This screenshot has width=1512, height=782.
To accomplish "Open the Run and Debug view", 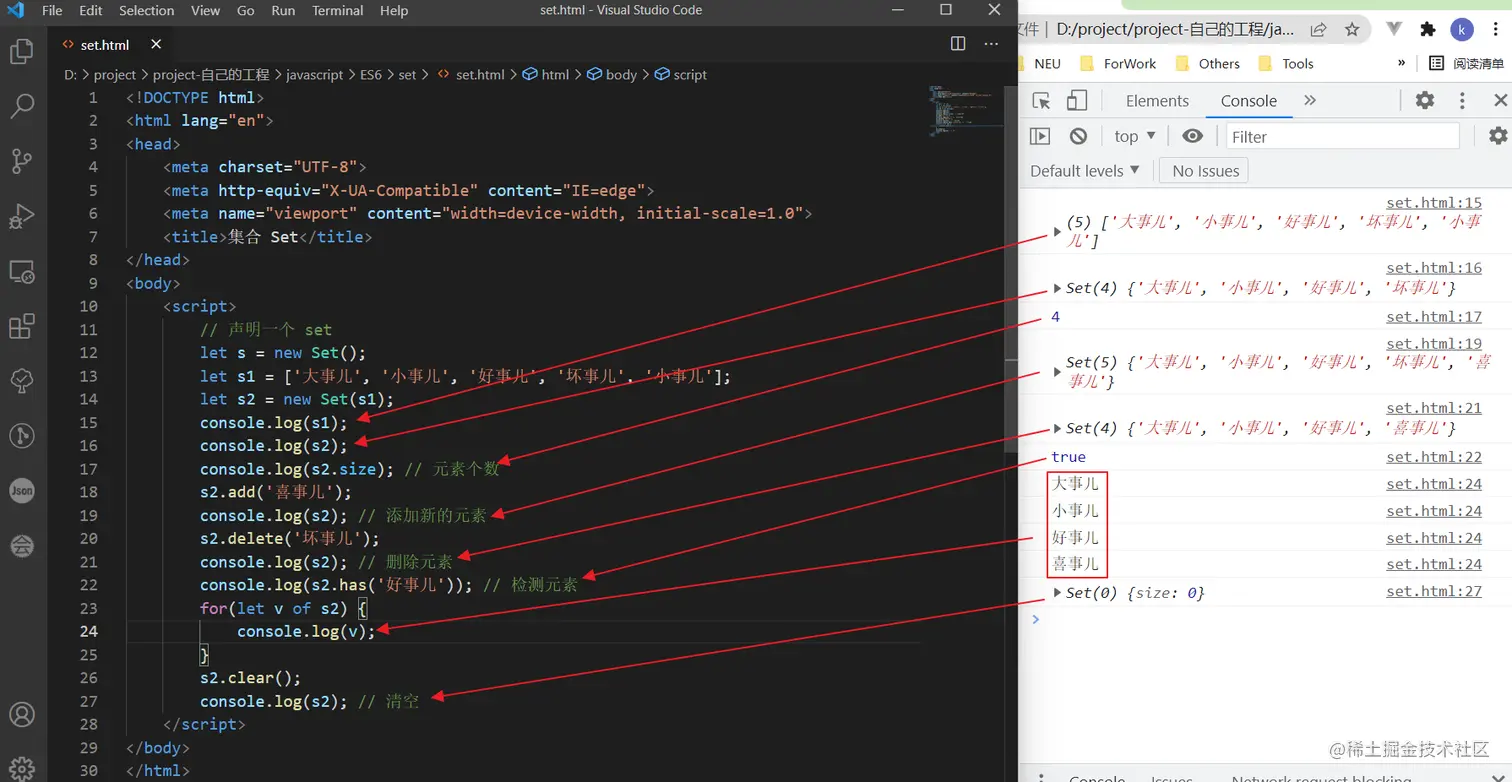I will pyautogui.click(x=22, y=216).
